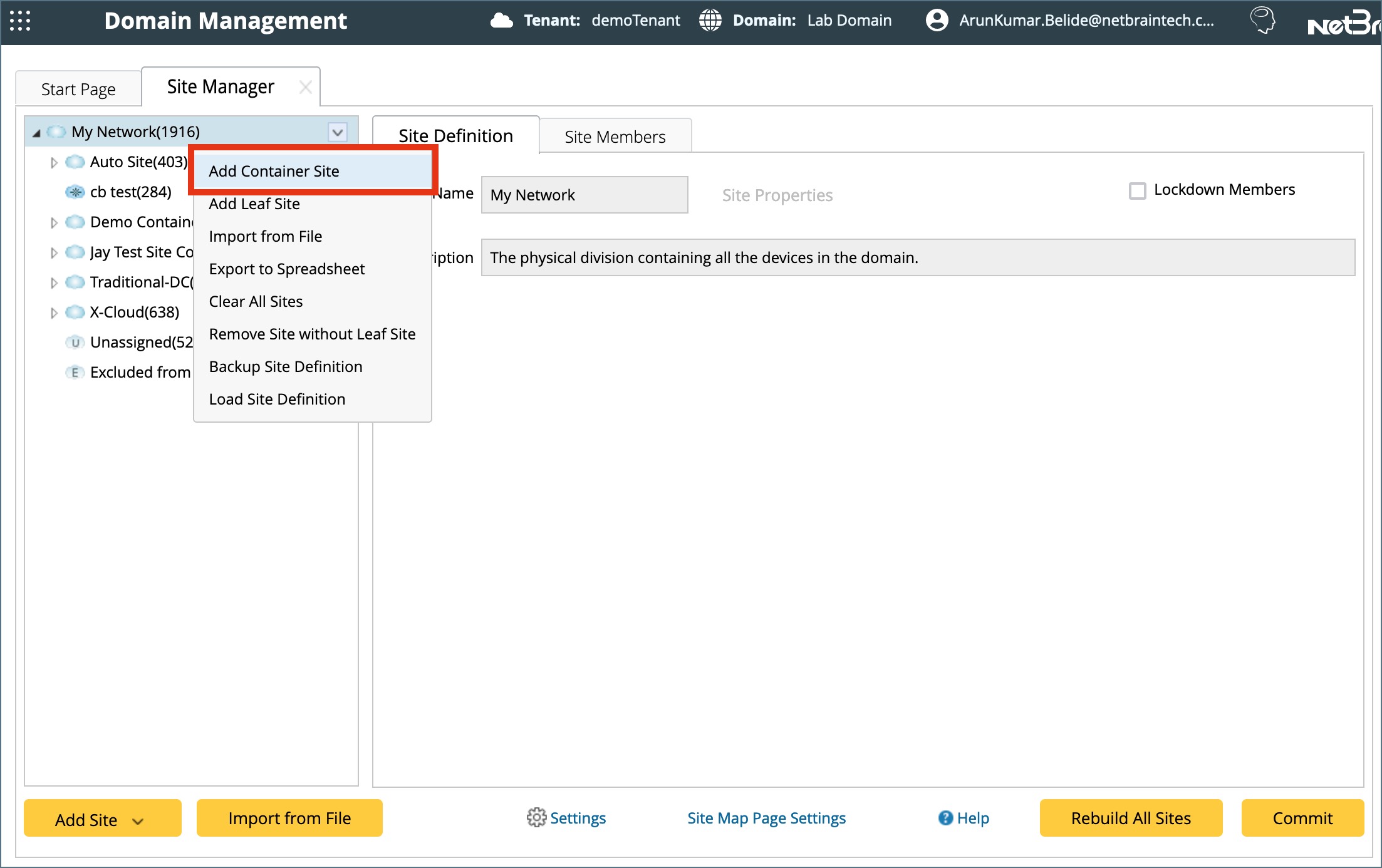The image size is (1382, 868).
Task: Switch to the Site Members tab
Action: point(615,137)
